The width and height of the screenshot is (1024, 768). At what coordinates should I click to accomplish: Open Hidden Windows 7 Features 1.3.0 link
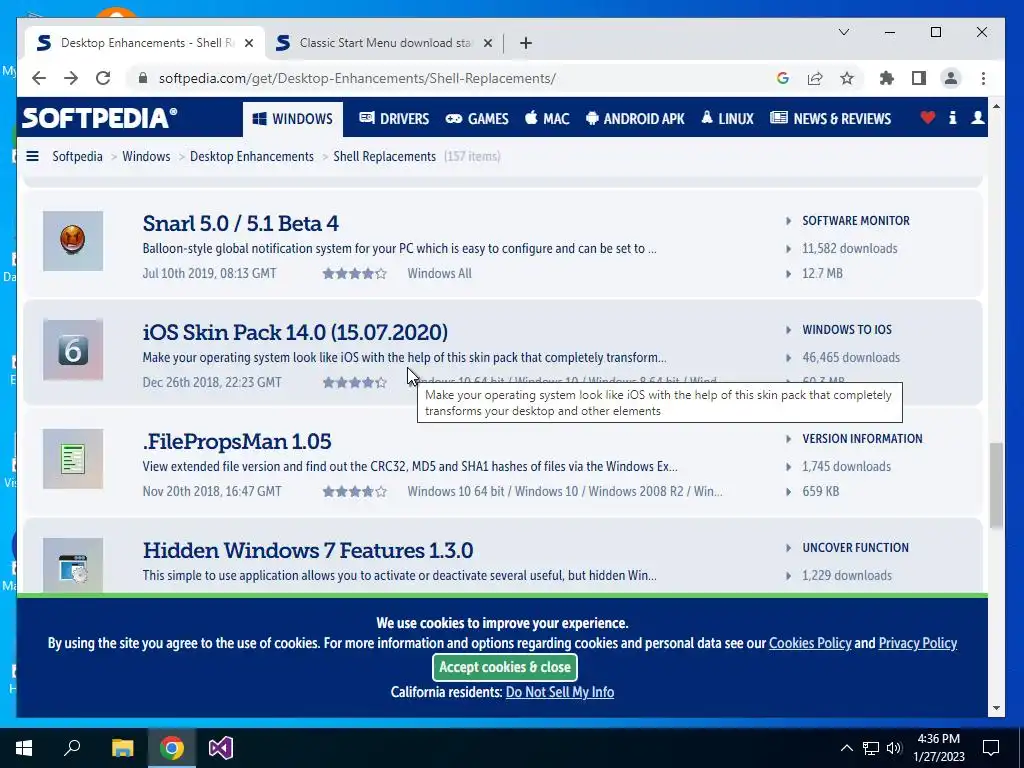pos(308,551)
